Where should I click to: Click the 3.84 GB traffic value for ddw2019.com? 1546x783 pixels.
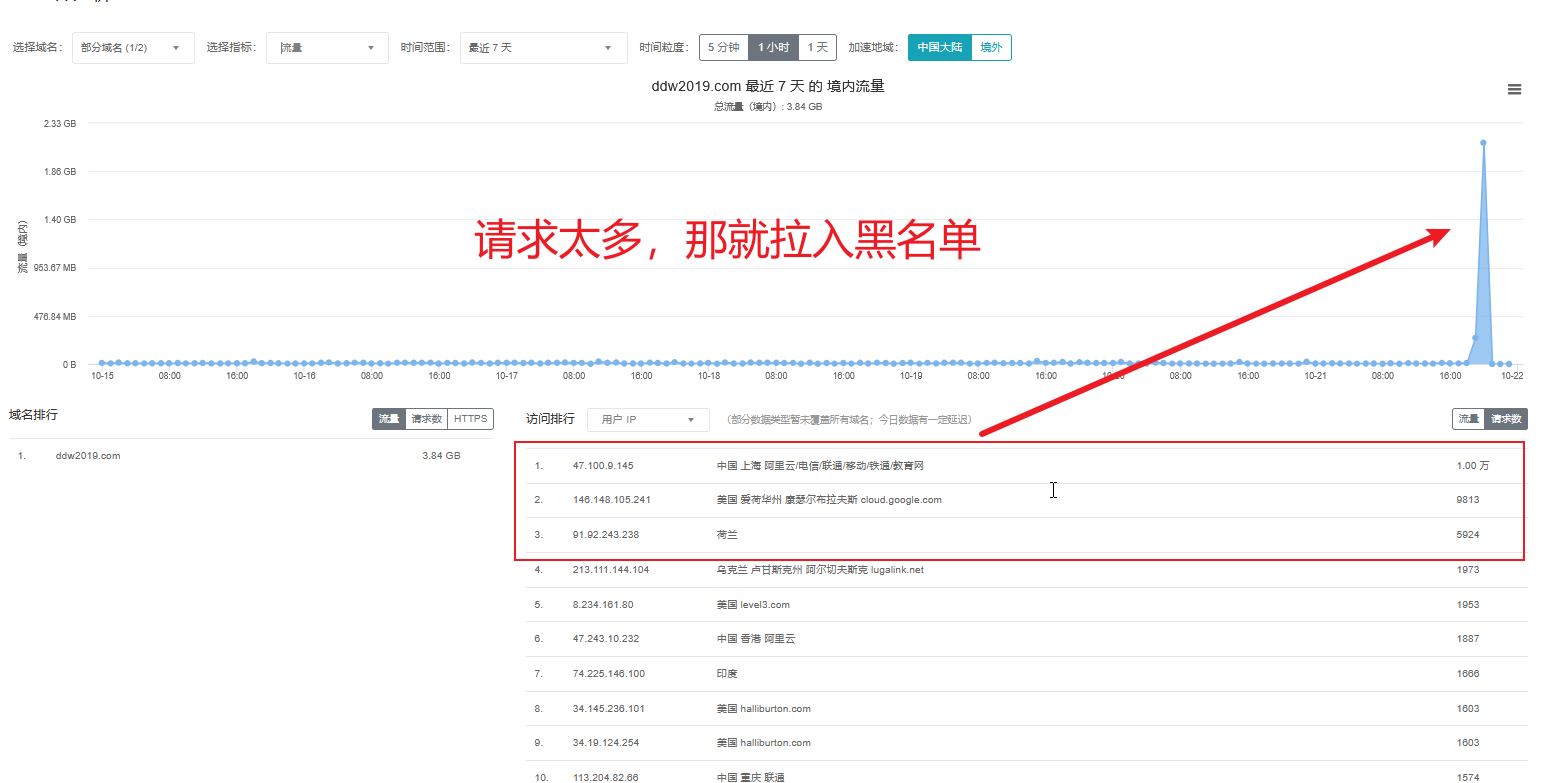point(441,456)
